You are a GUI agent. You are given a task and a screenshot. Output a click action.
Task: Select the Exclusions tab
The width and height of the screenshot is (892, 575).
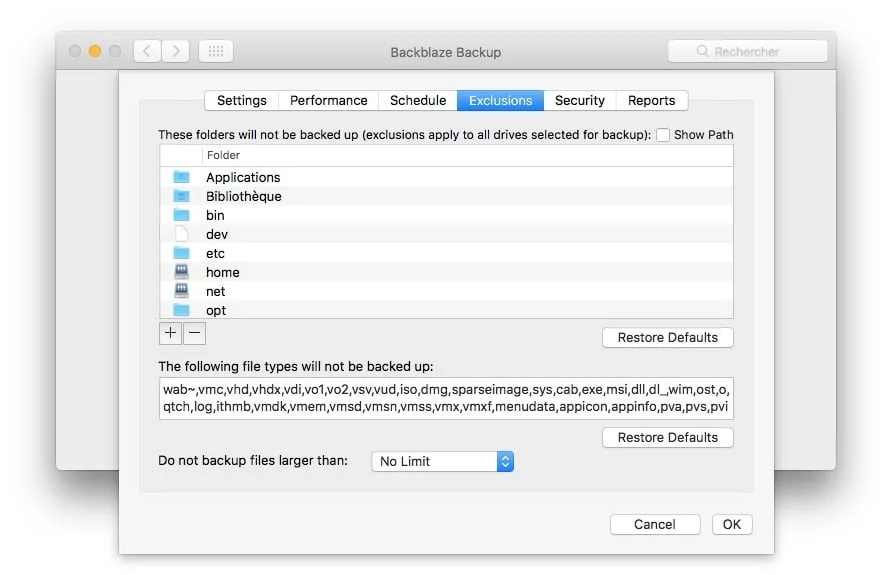coord(501,101)
